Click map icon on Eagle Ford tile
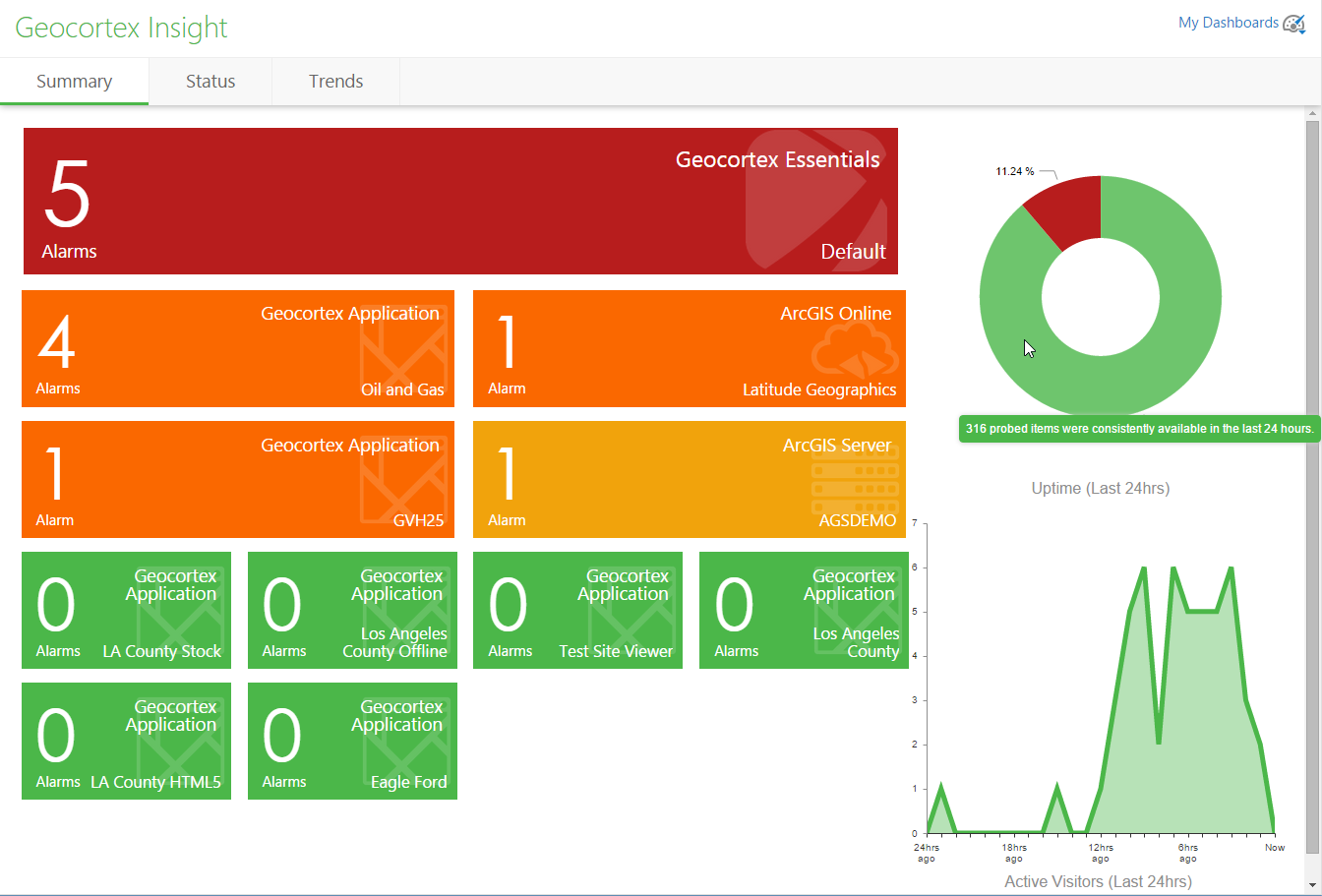This screenshot has height=896, width=1322. (407, 741)
